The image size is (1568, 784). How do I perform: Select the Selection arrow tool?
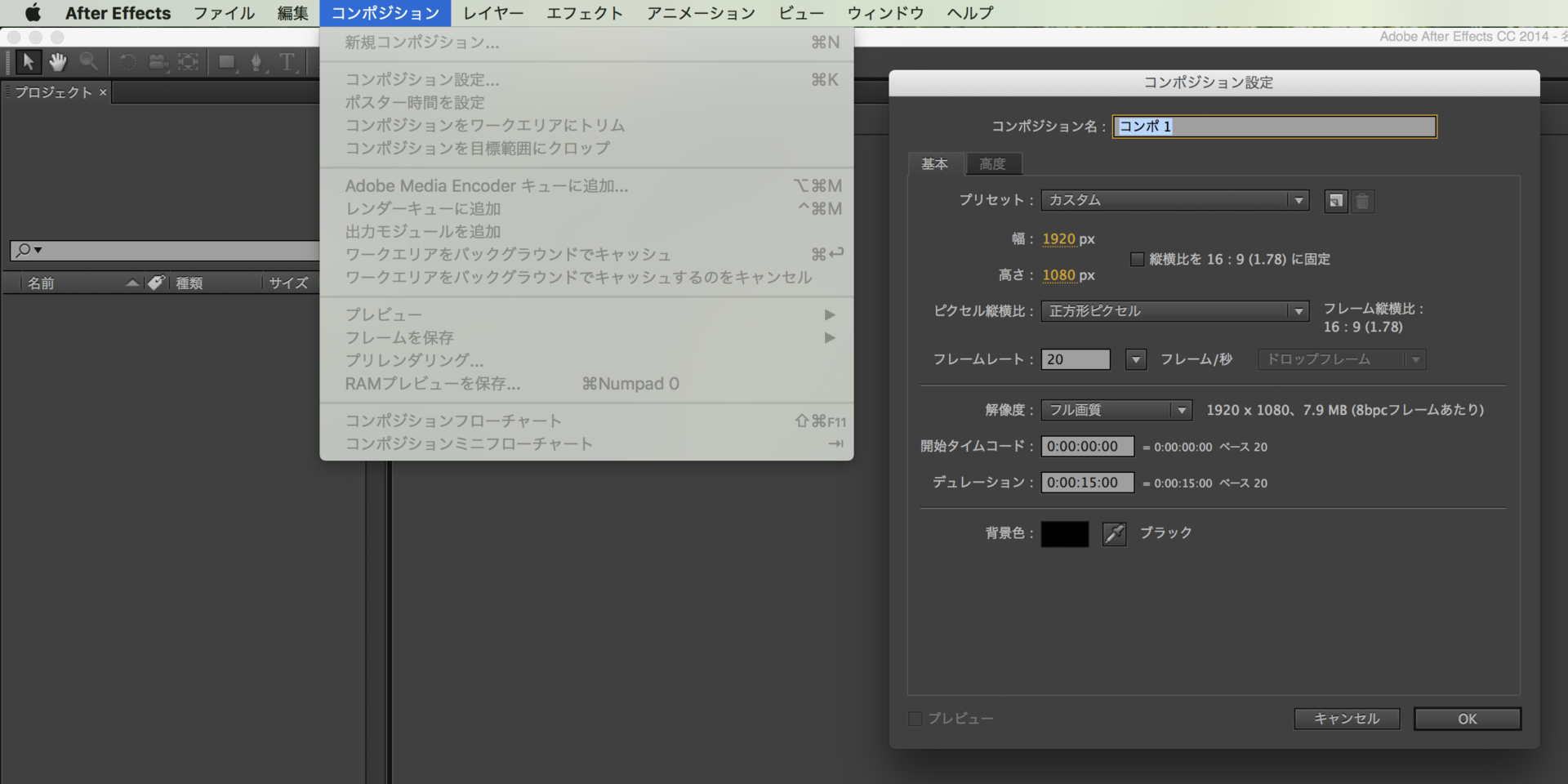point(28,62)
